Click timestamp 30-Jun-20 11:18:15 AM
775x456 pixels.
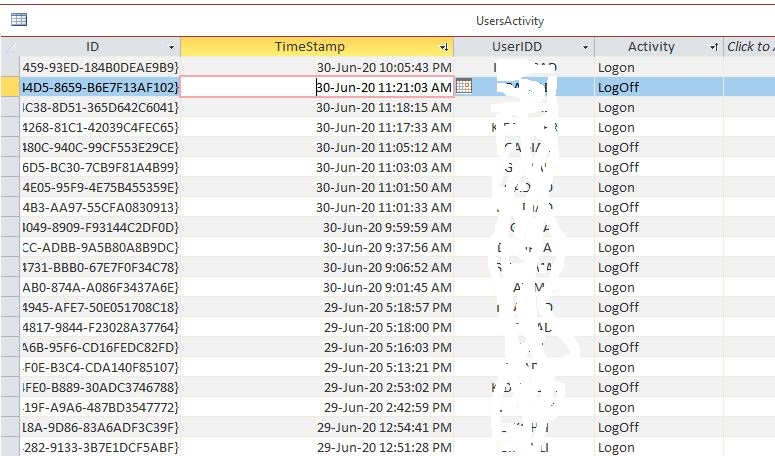pyautogui.click(x=384, y=108)
